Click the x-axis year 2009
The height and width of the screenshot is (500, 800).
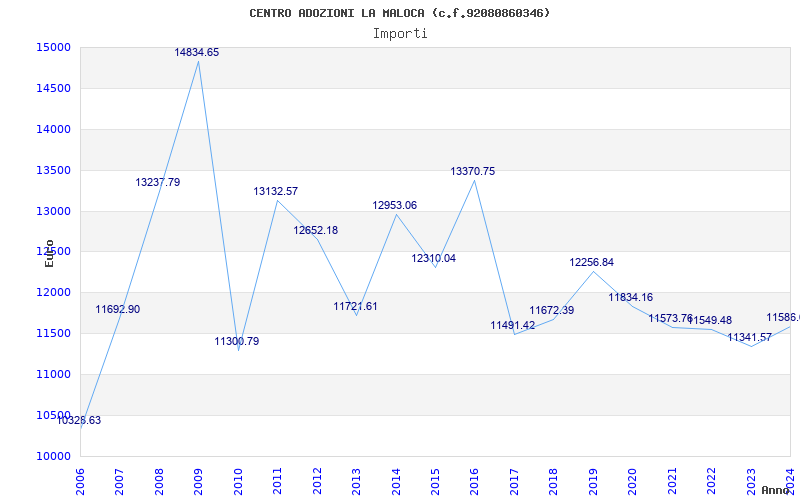tap(198, 481)
